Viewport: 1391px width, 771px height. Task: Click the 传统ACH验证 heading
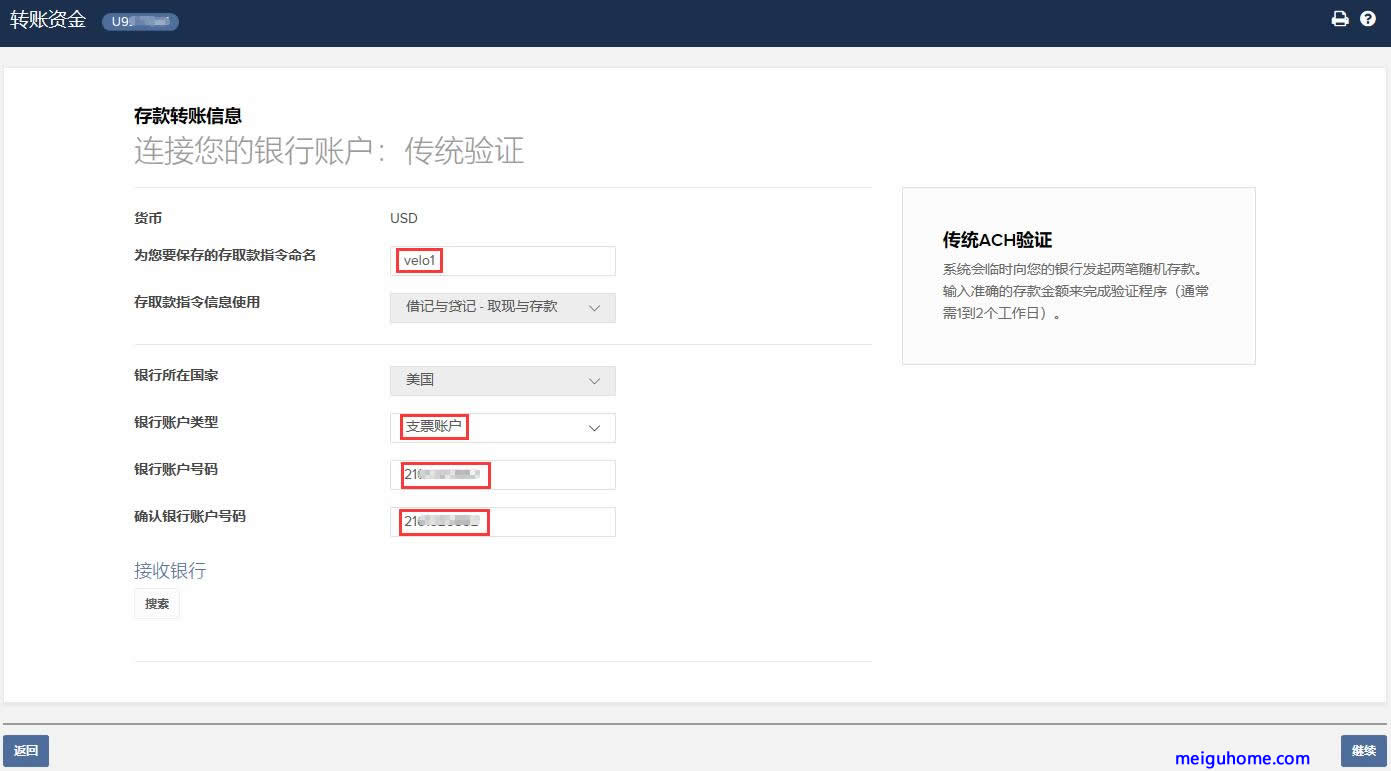point(997,240)
